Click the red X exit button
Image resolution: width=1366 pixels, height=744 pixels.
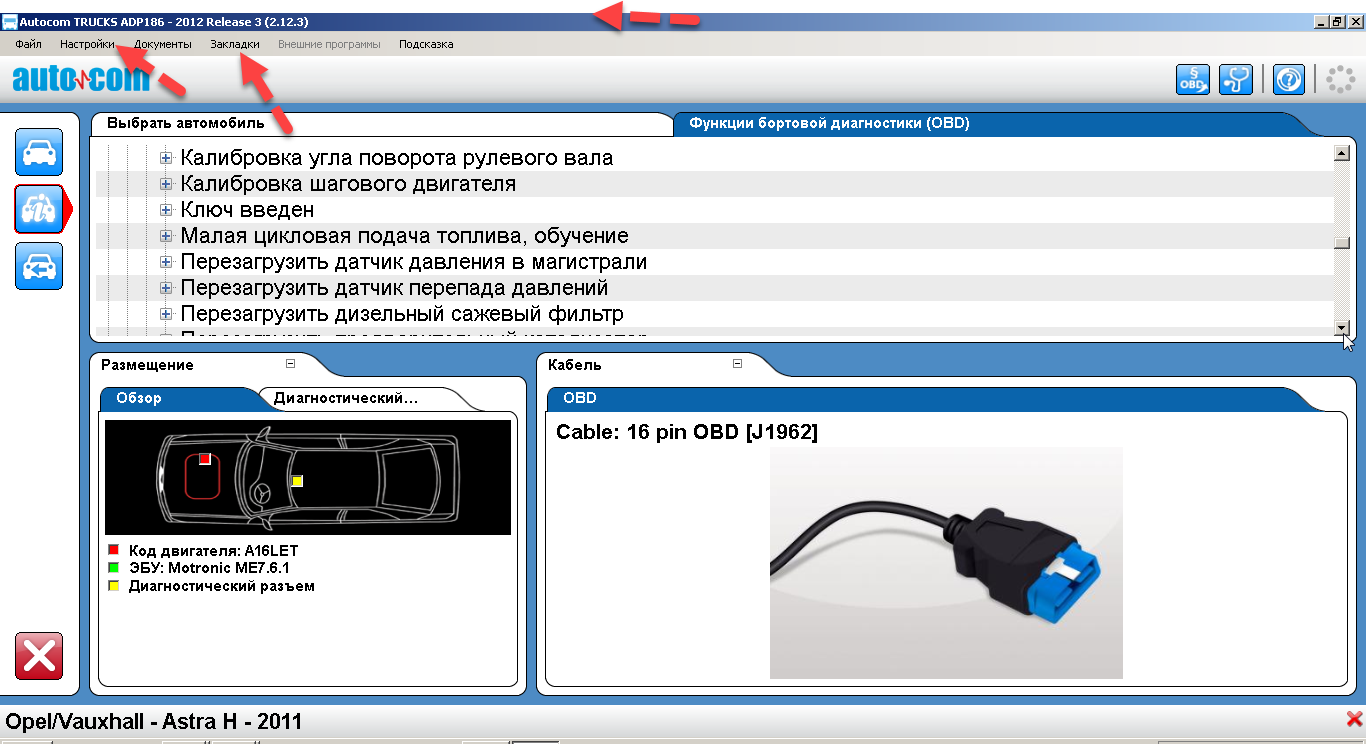[39, 656]
